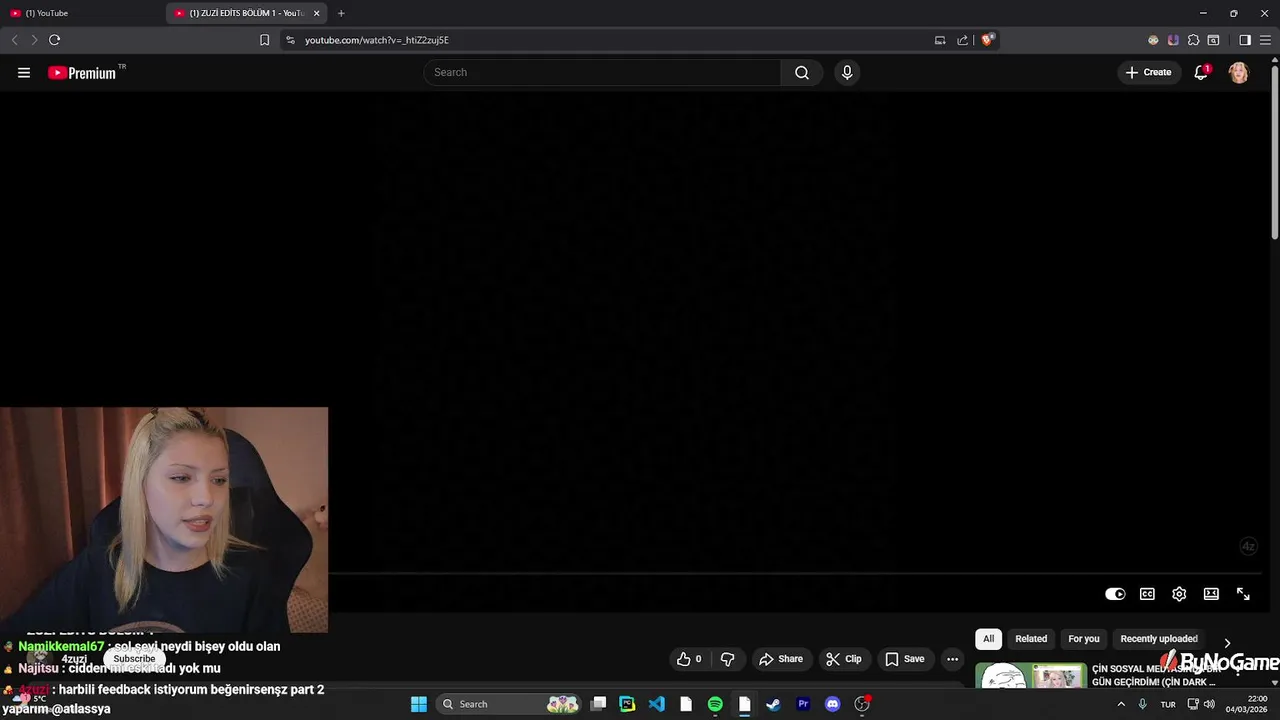Image resolution: width=1280 pixels, height=720 pixels.
Task: Open the recommended video thumbnail
Action: click(x=1031, y=675)
